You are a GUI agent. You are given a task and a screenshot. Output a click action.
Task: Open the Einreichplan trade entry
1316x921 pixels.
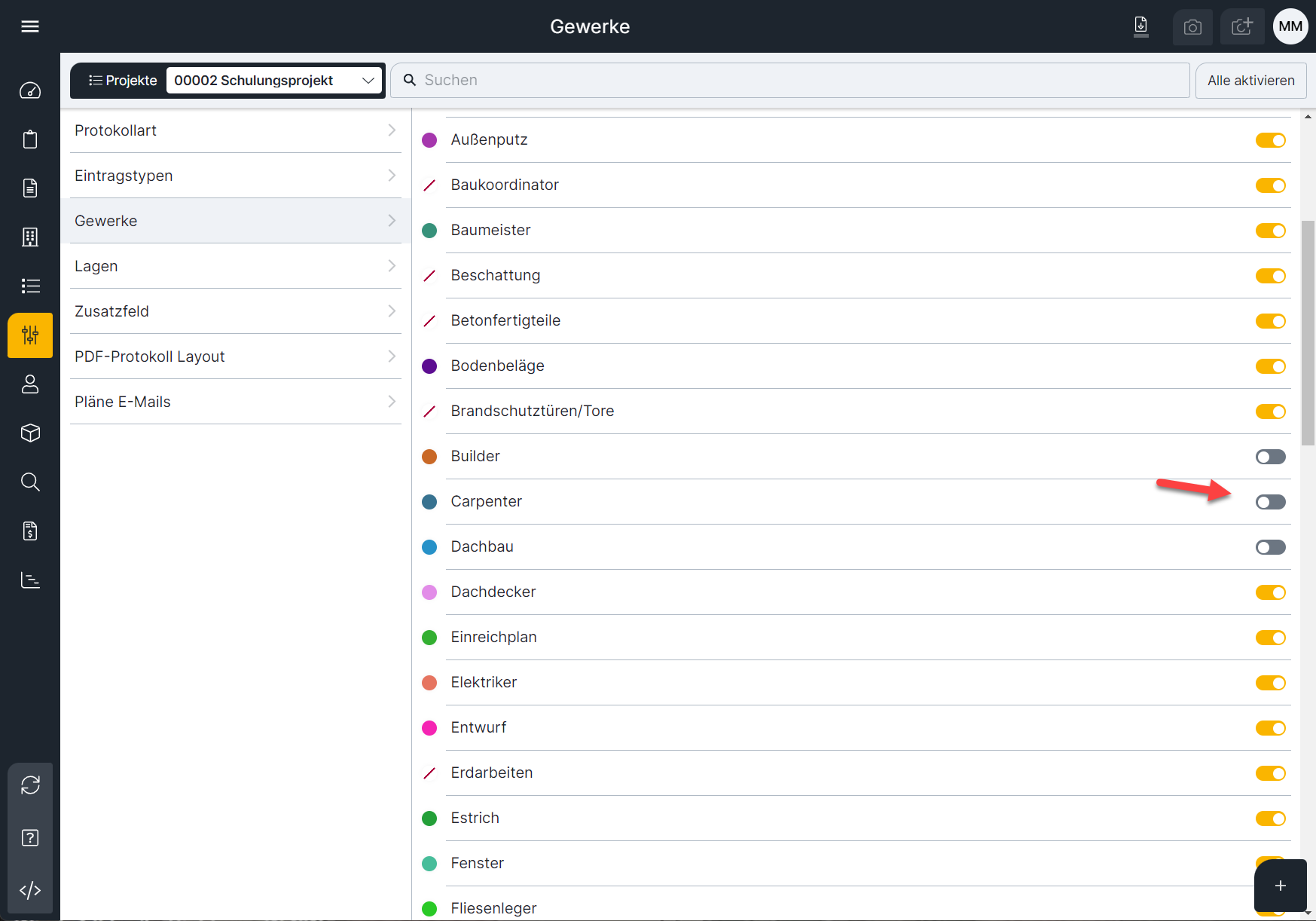tap(856, 638)
